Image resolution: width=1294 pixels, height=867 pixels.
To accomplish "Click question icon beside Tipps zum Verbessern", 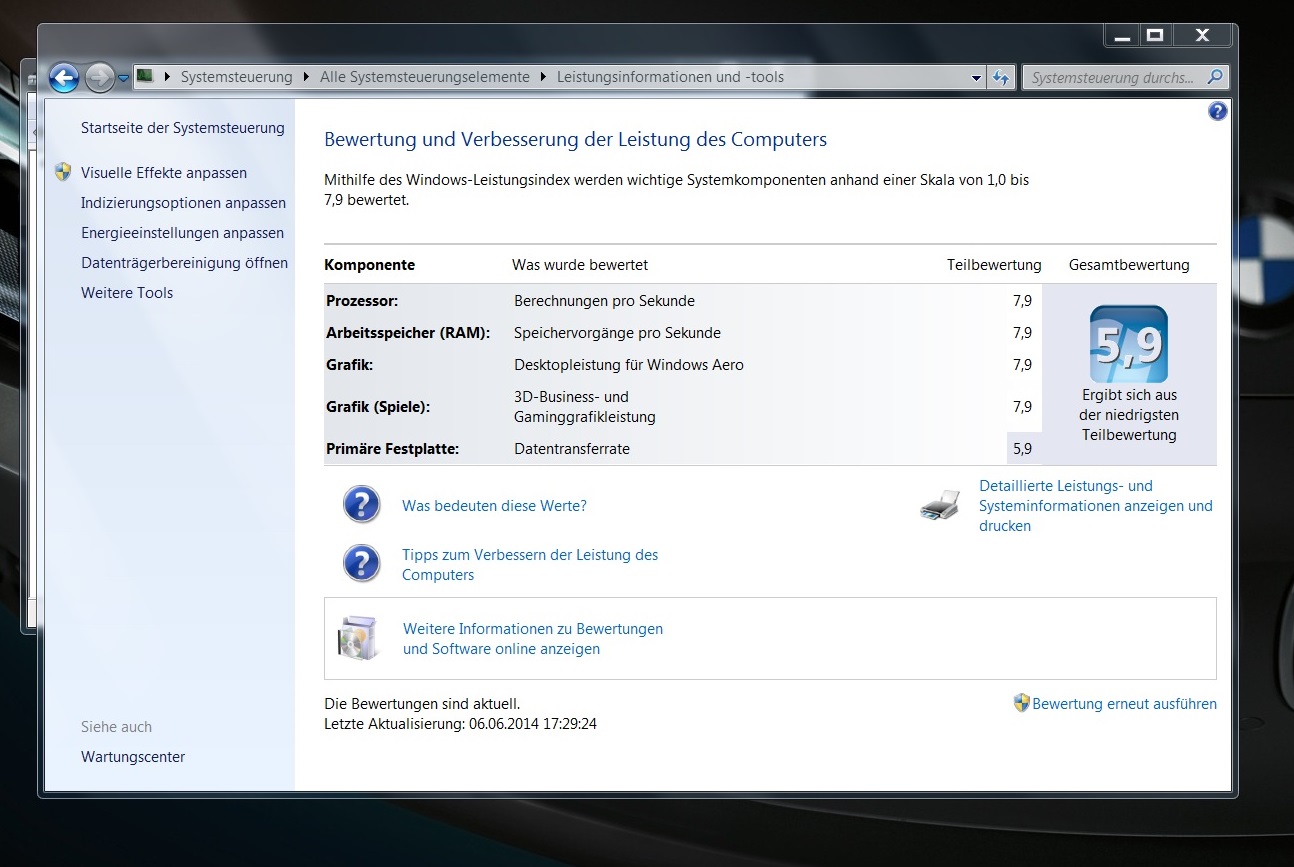I will coord(361,564).
